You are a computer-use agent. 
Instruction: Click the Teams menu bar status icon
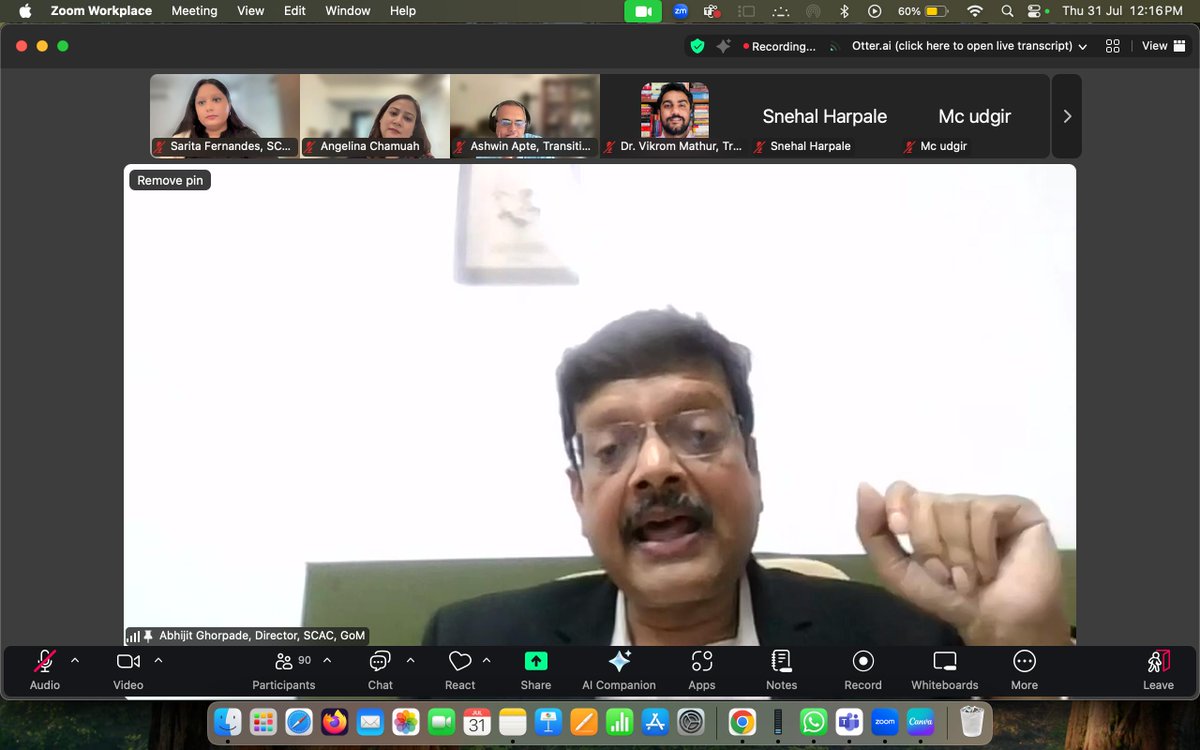[712, 11]
